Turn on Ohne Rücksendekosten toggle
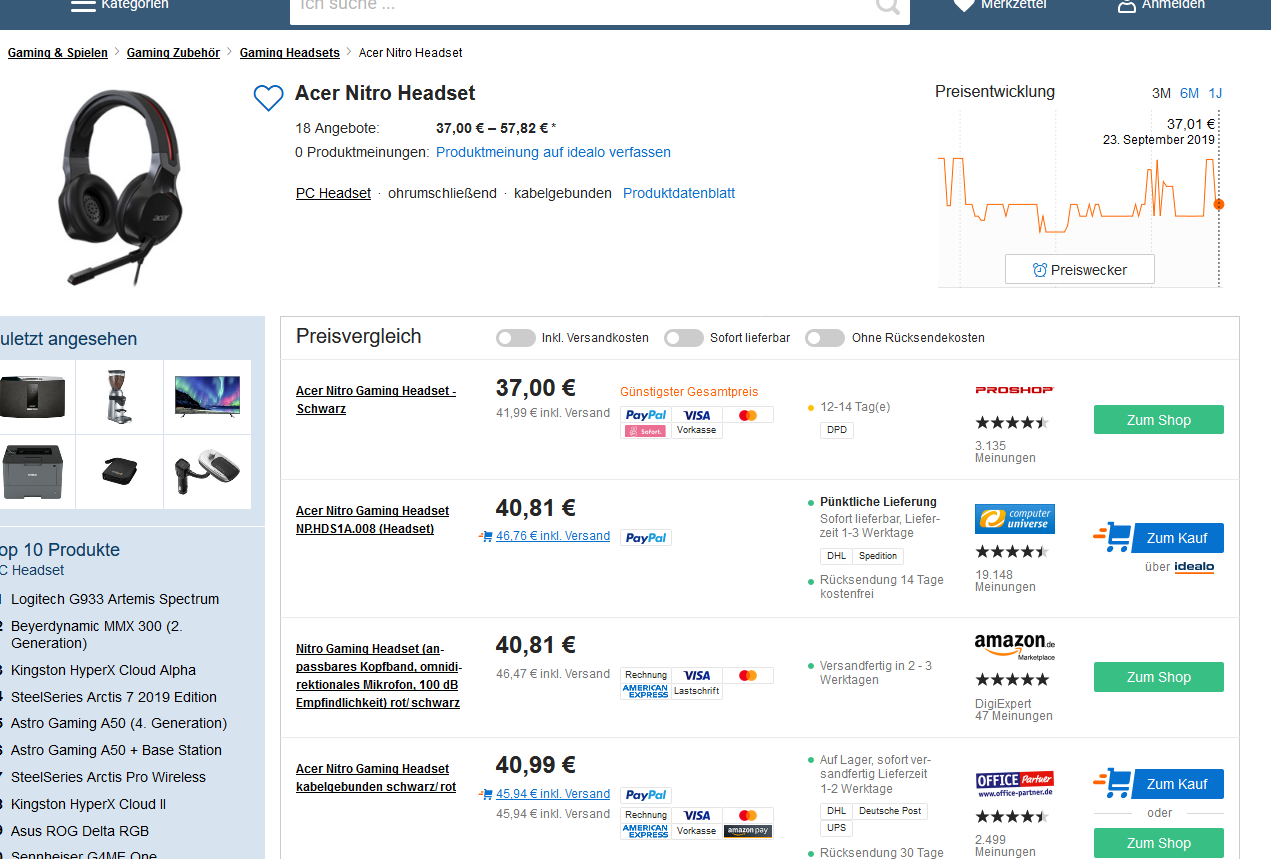1271x859 pixels. pos(825,338)
